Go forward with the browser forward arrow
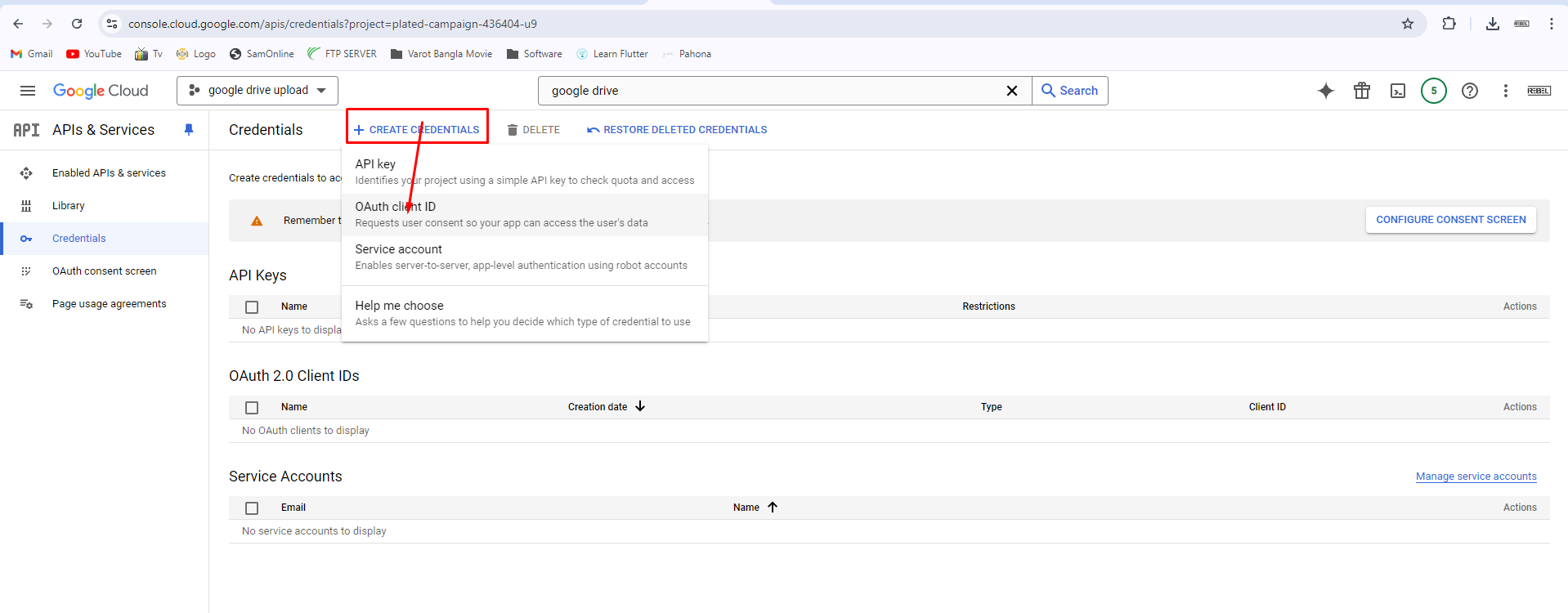The height and width of the screenshot is (613, 1568). [47, 24]
